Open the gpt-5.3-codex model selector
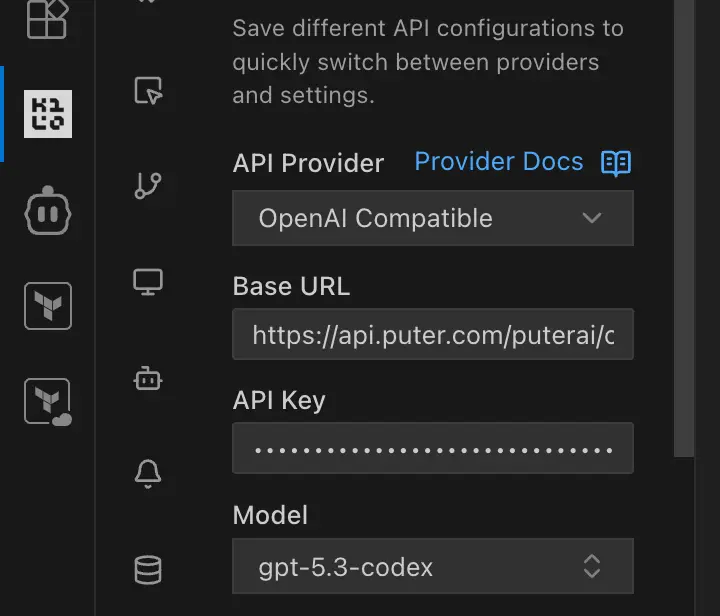 [x=433, y=566]
